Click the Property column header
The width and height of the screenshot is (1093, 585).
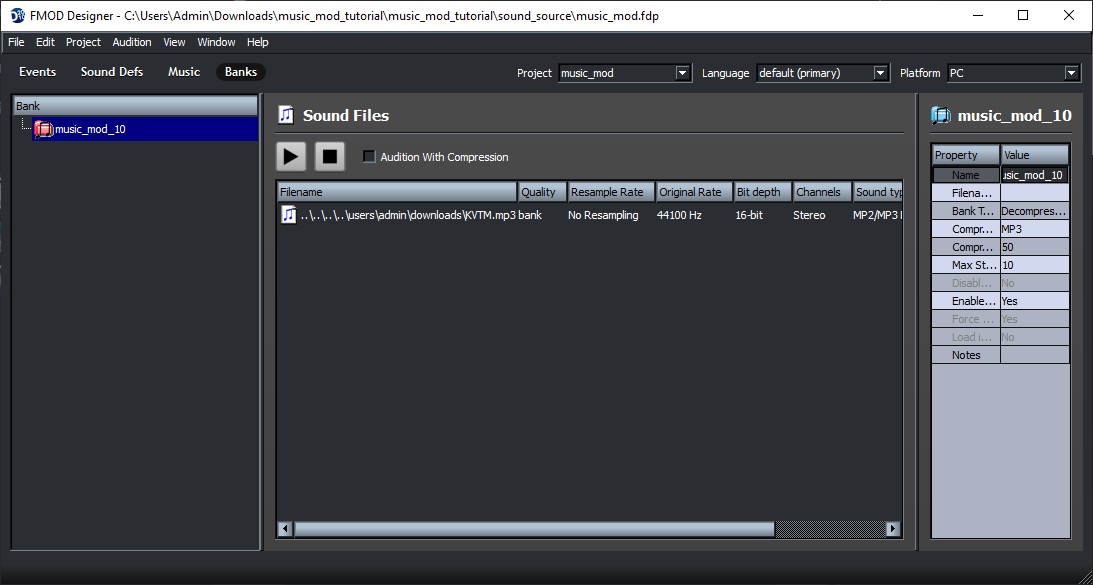965,155
